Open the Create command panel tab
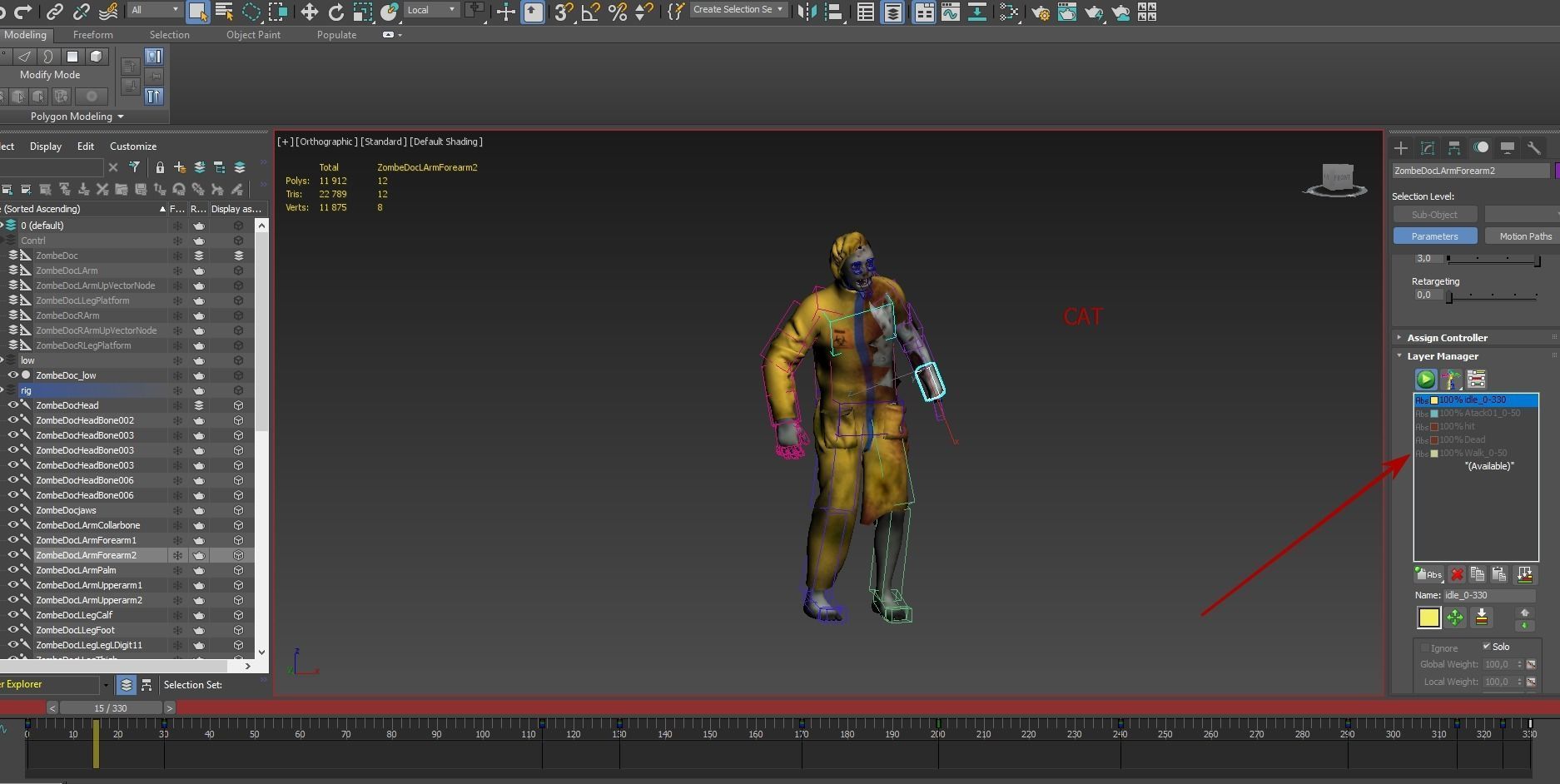The width and height of the screenshot is (1560, 784). [x=1401, y=147]
